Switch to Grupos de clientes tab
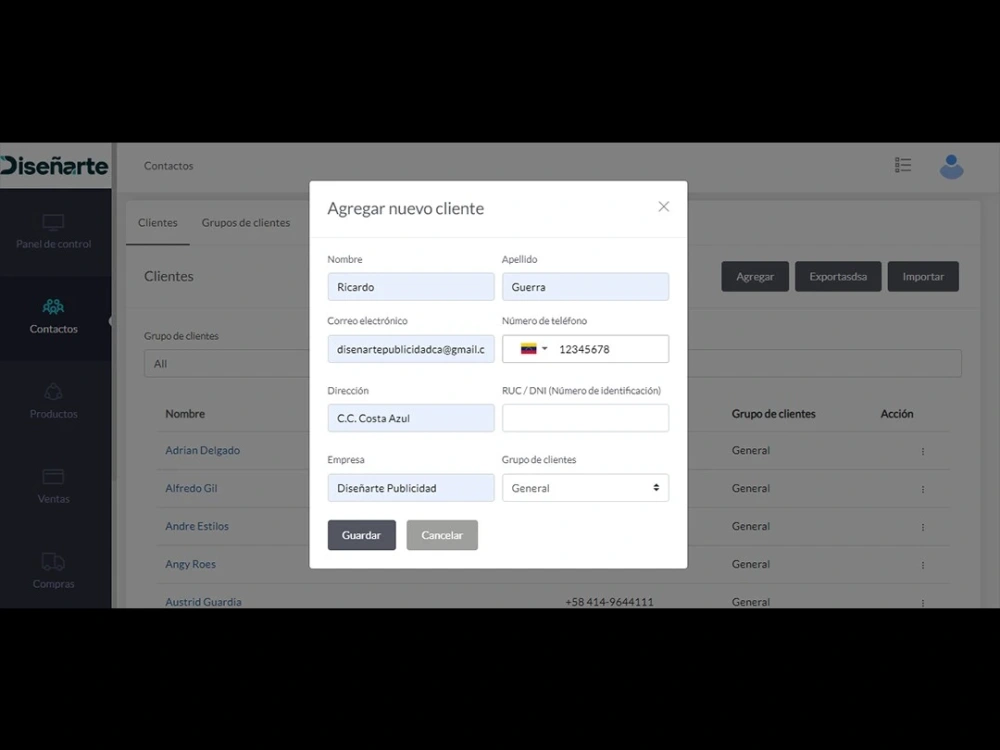 [246, 223]
